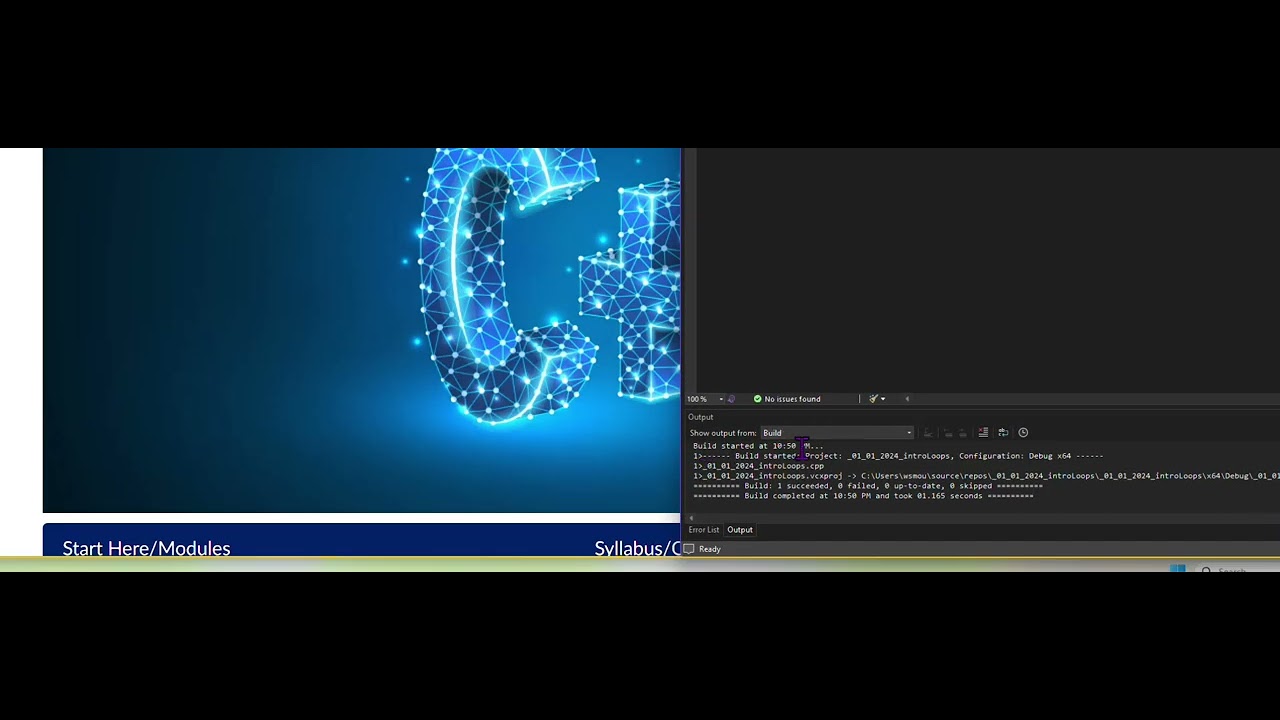Click the status bar notification icon beside Ready
Viewport: 1280px width, 720px height.
tap(689, 549)
